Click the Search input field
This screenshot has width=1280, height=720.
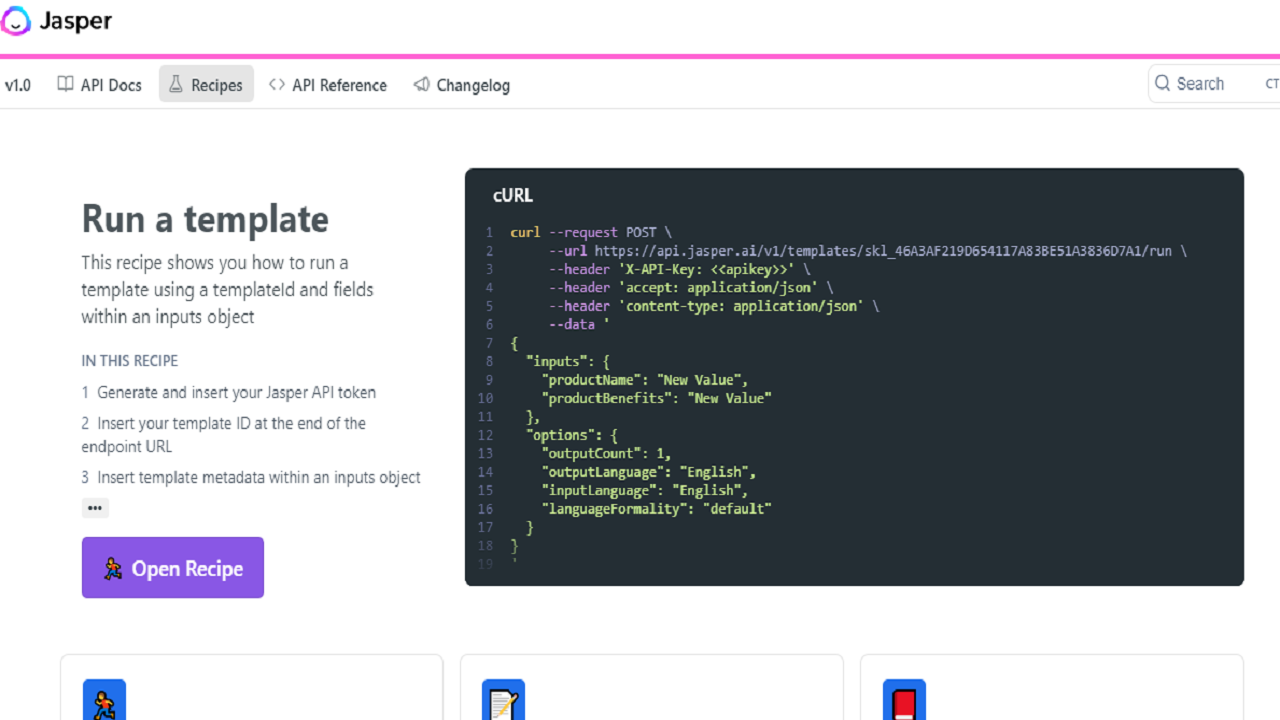coord(1214,84)
